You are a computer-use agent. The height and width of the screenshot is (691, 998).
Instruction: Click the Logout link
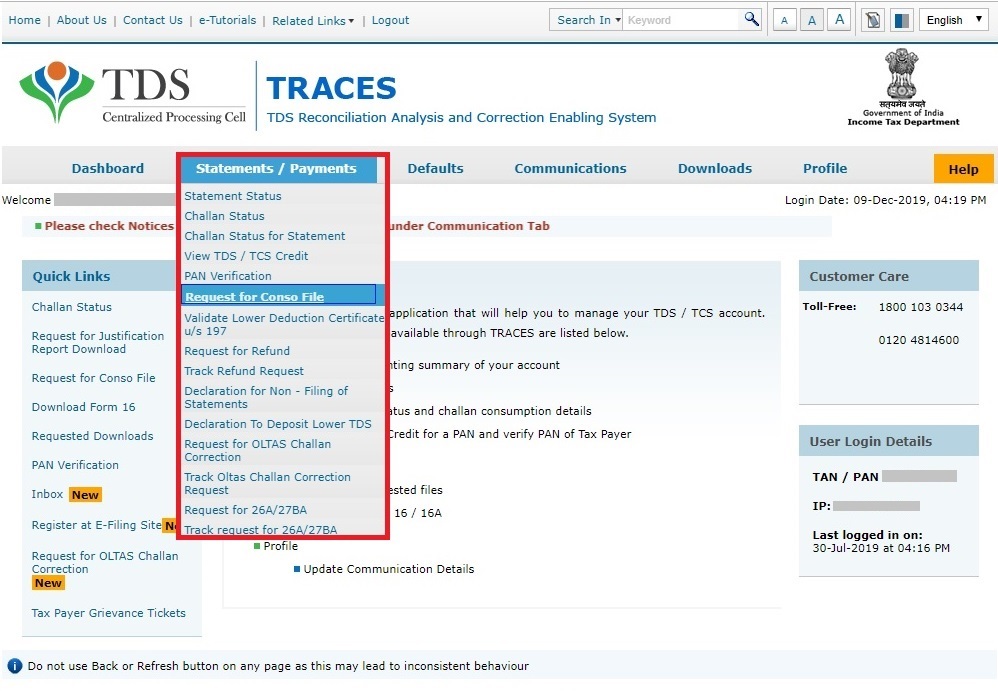coord(390,20)
